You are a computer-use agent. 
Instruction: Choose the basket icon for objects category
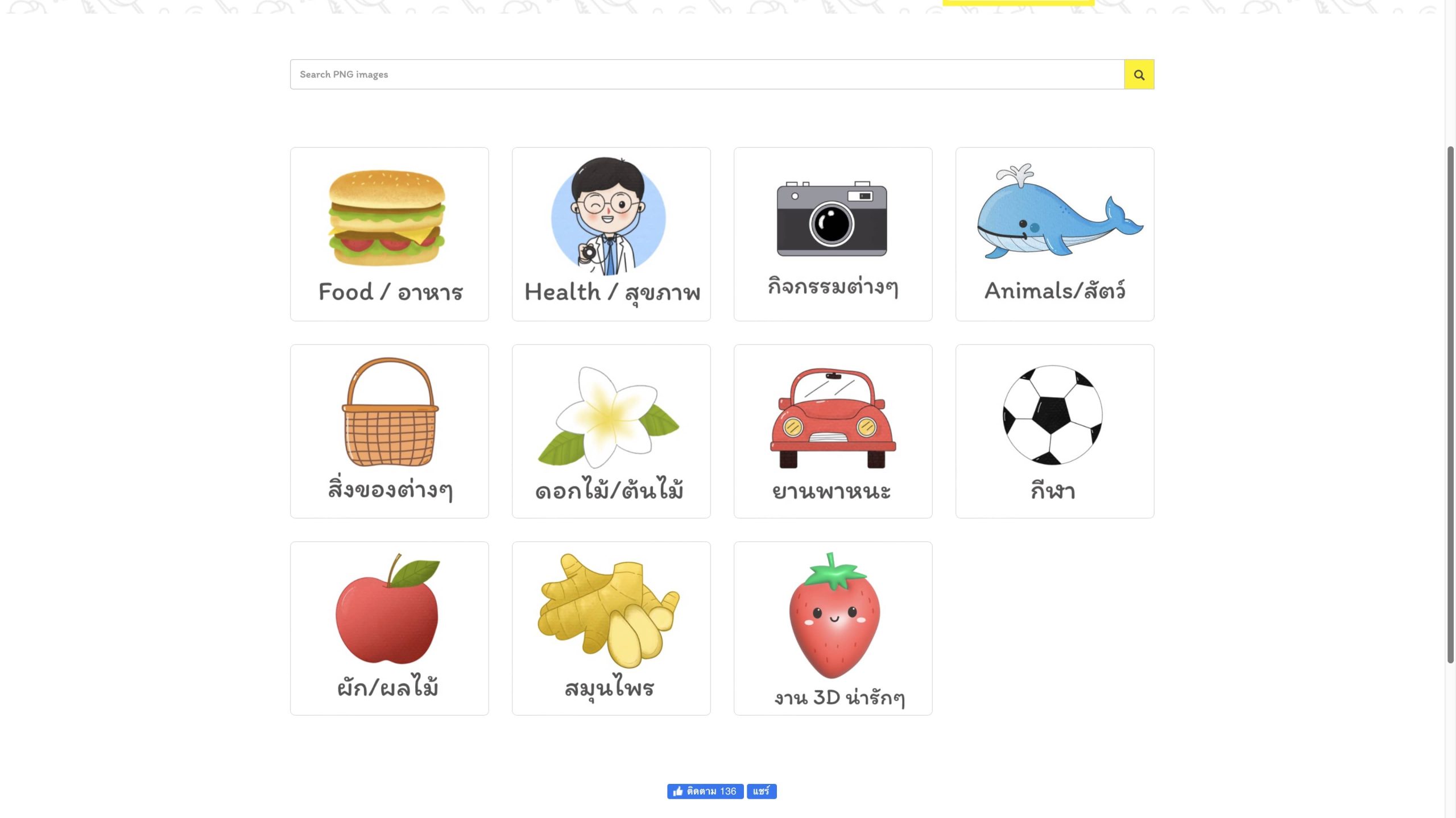[x=390, y=412]
